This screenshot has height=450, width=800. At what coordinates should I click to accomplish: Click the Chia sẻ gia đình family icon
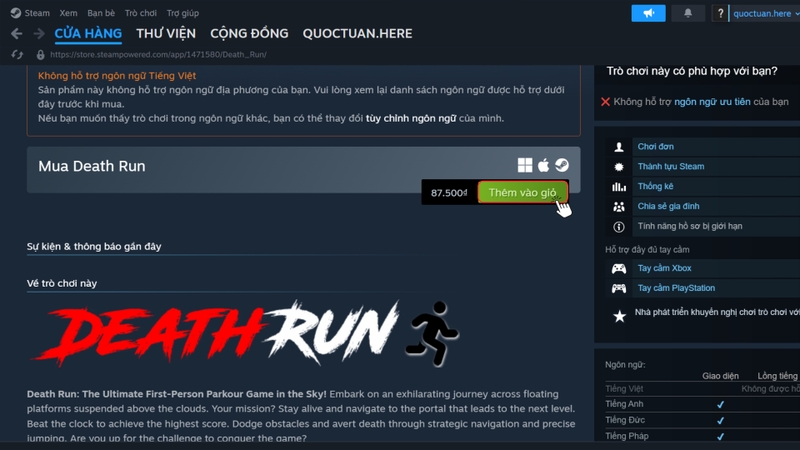point(619,207)
